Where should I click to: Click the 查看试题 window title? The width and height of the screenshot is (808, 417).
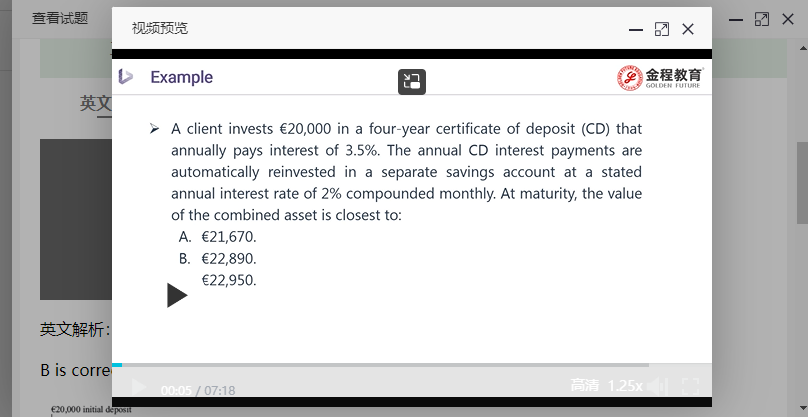pyautogui.click(x=60, y=18)
